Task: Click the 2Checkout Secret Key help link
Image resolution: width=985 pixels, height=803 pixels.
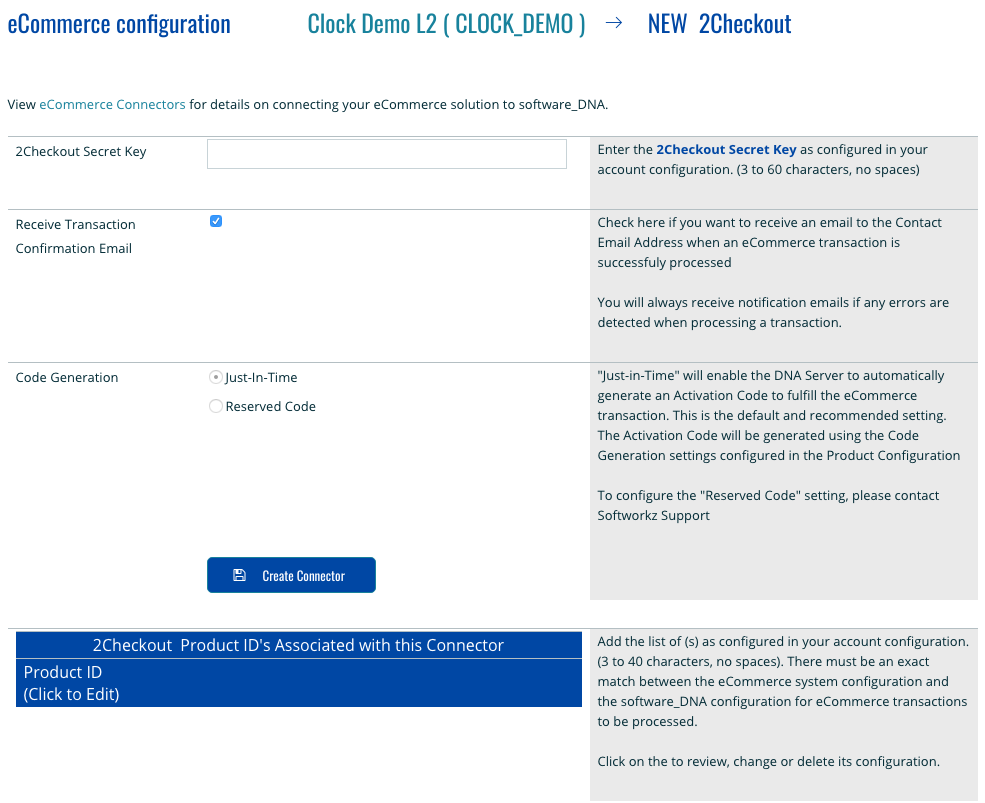Action: [x=726, y=150]
